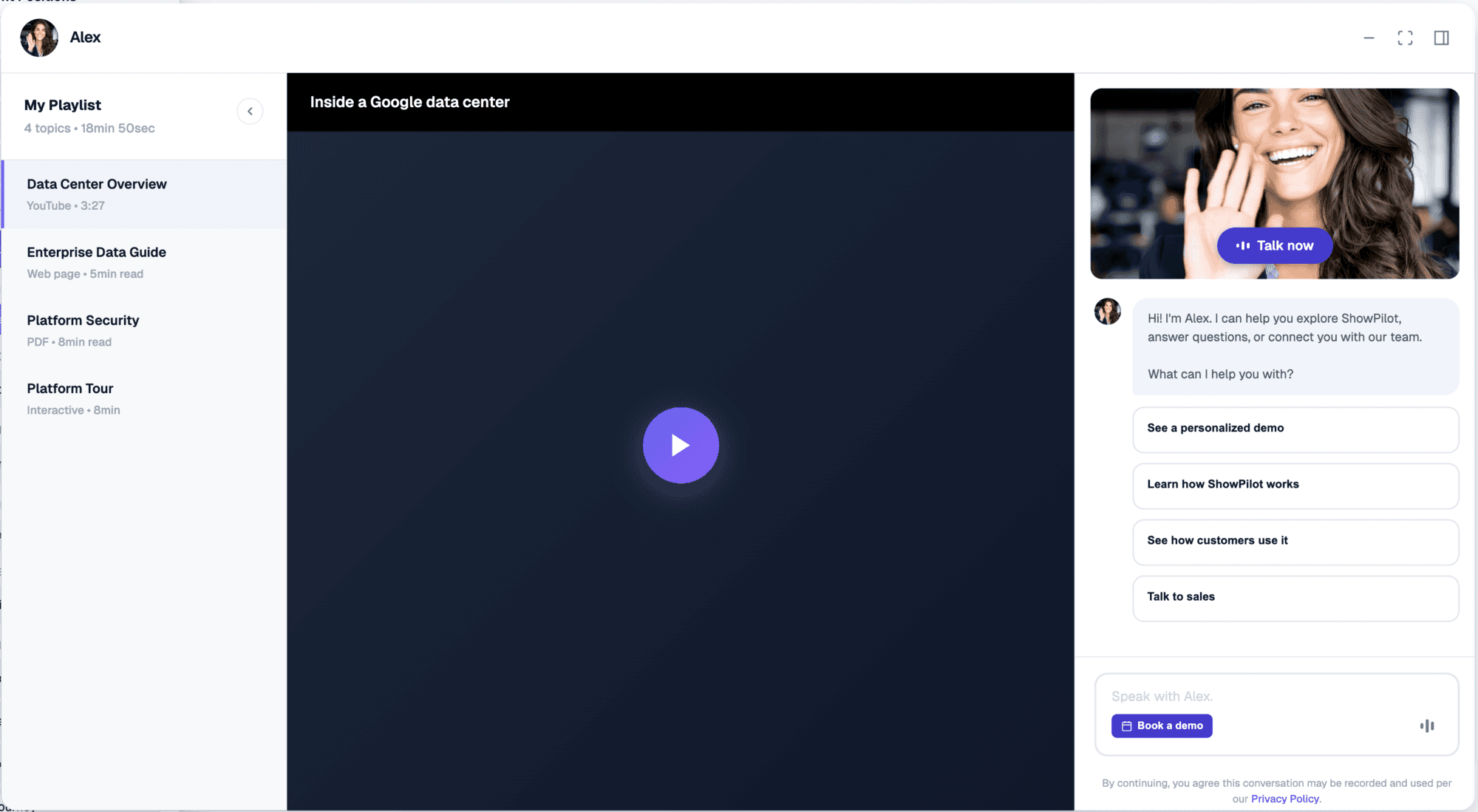
Task: Minimize the ShowPilot widget
Action: coord(1369,37)
